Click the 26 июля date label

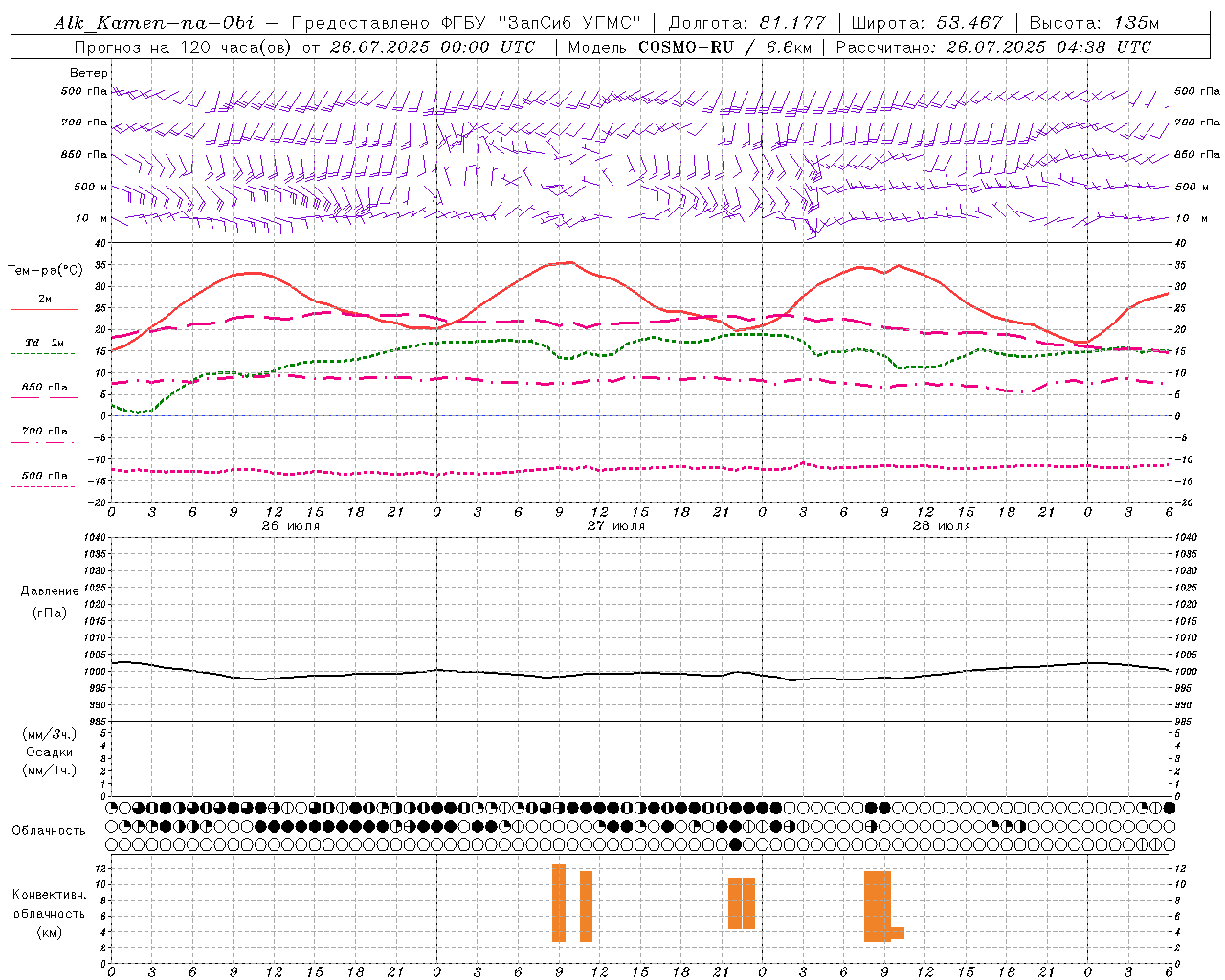(291, 525)
